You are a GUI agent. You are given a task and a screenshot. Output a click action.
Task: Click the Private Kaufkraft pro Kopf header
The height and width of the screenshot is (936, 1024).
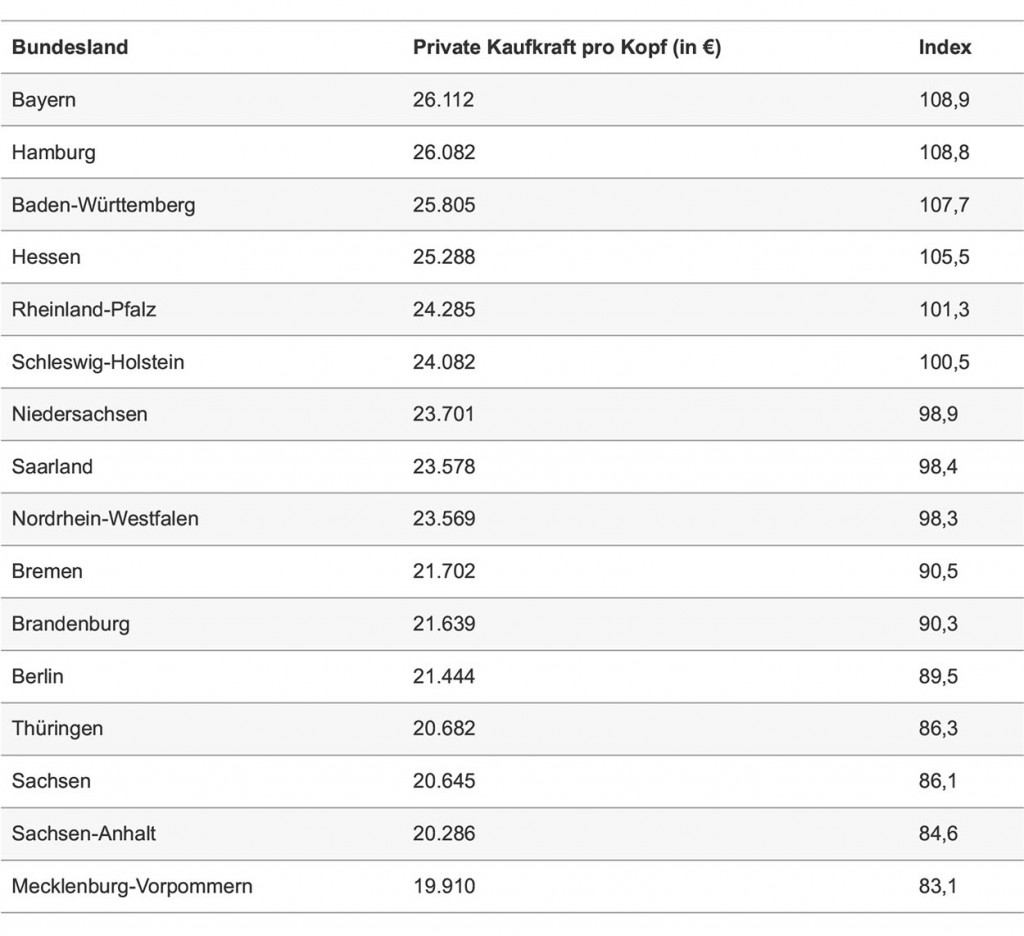point(566,47)
